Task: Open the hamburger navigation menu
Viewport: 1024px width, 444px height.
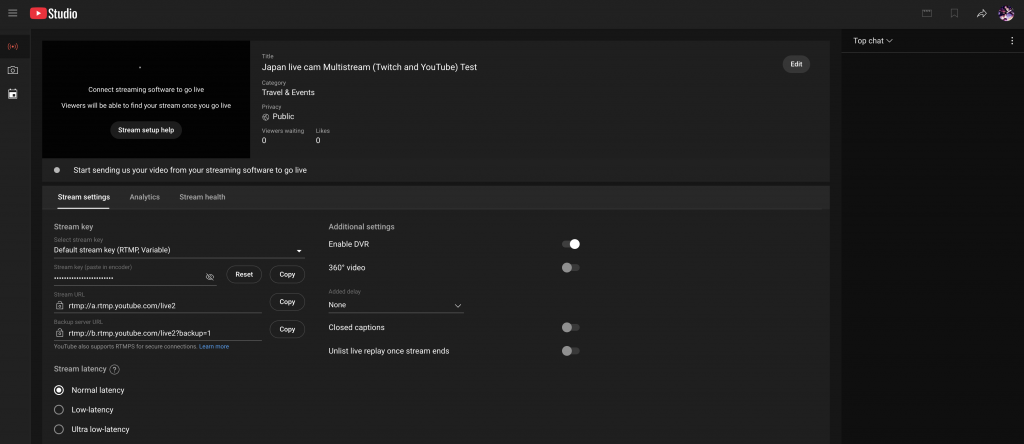Action: (x=12, y=14)
